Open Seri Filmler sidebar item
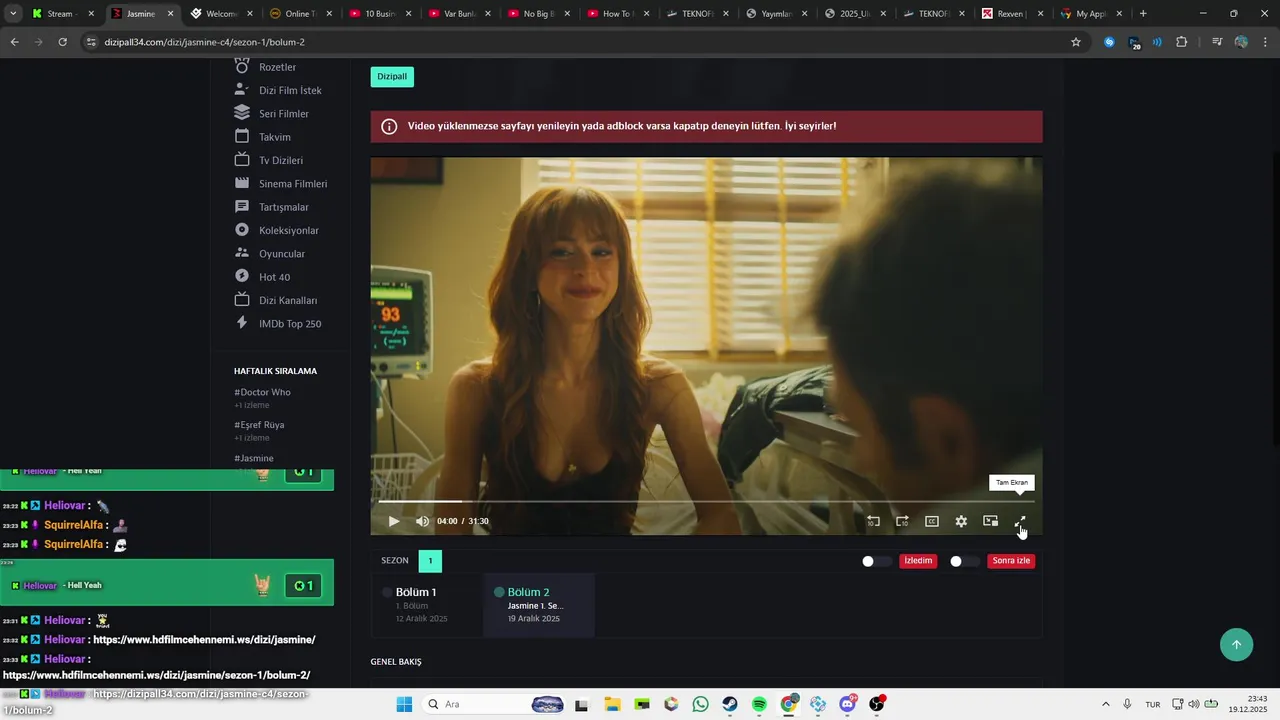The height and width of the screenshot is (720, 1280). coord(283,114)
